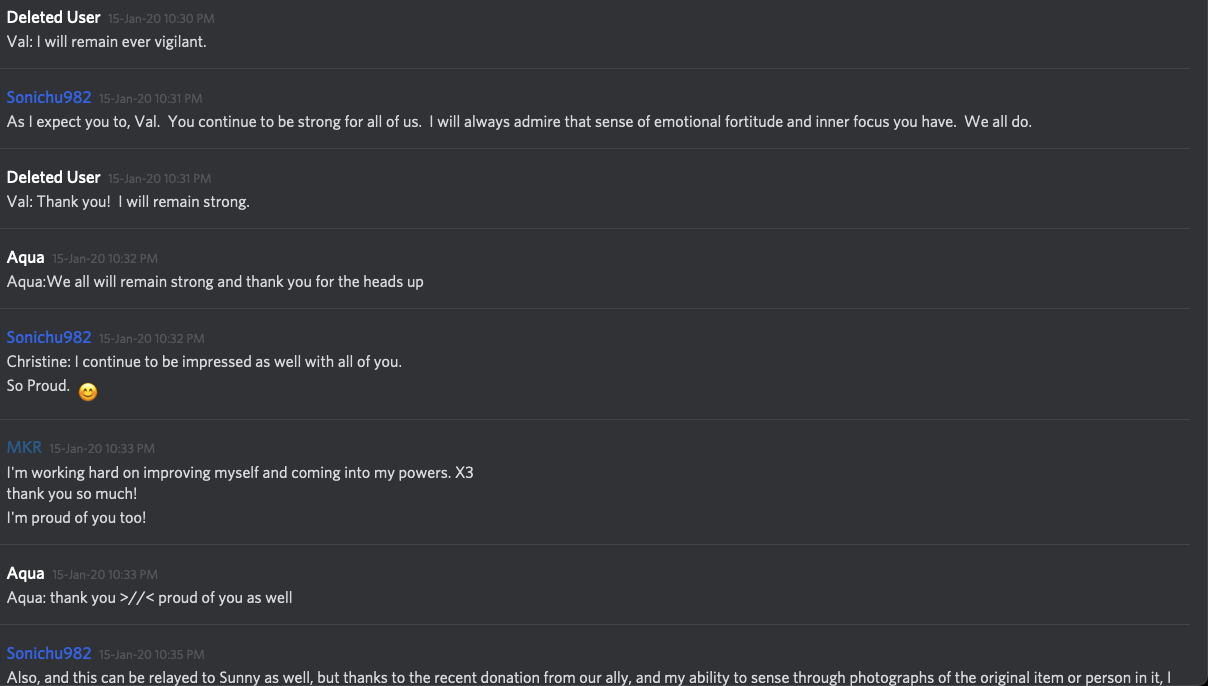Select the message starting "As I expect you to, Val"
This screenshot has height=686, width=1208.
(x=519, y=122)
